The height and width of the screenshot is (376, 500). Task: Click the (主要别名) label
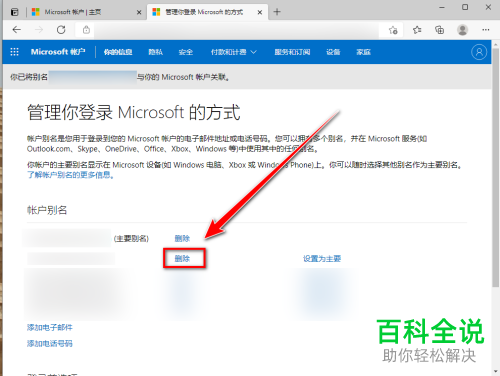pos(131,239)
